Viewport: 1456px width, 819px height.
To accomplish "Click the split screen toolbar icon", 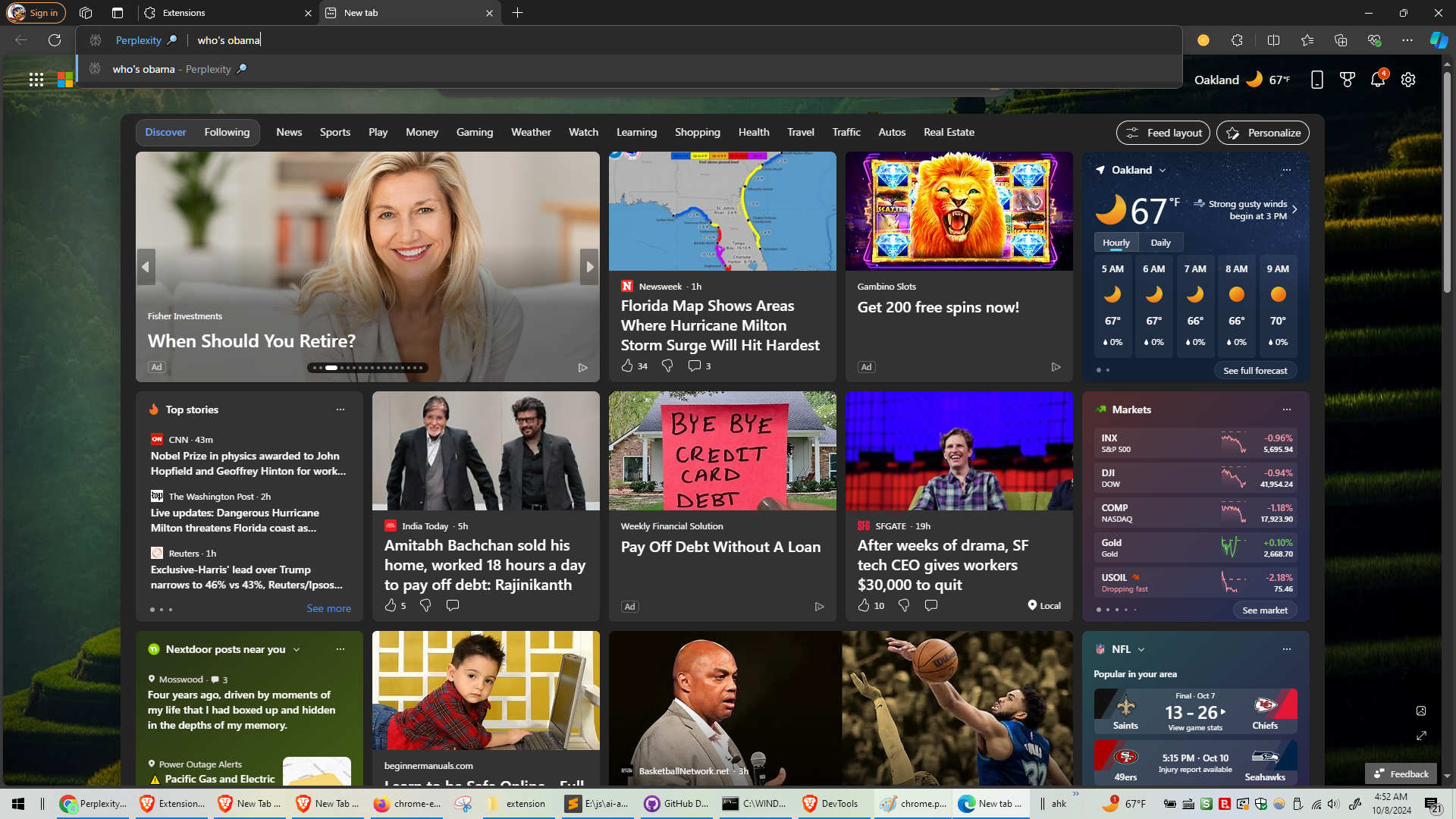I will (x=1273, y=40).
